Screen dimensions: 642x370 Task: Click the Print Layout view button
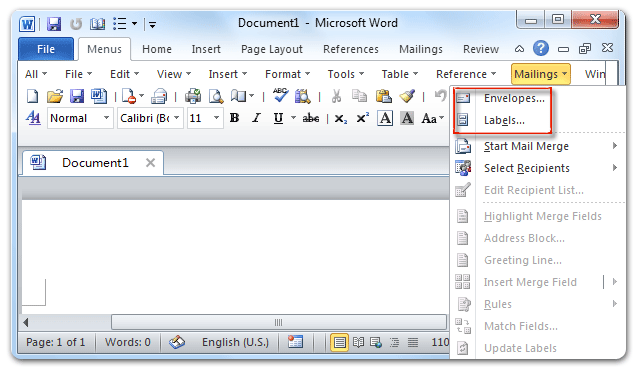(x=339, y=342)
